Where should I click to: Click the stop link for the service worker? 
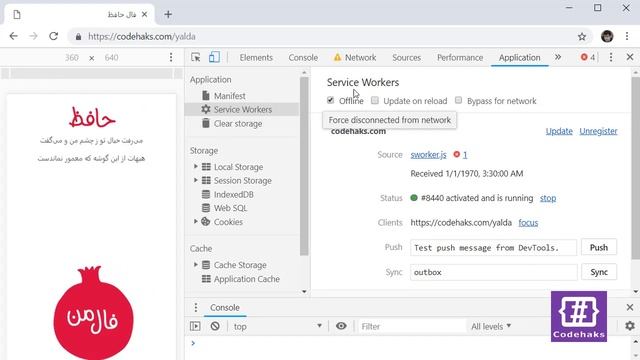coord(548,198)
